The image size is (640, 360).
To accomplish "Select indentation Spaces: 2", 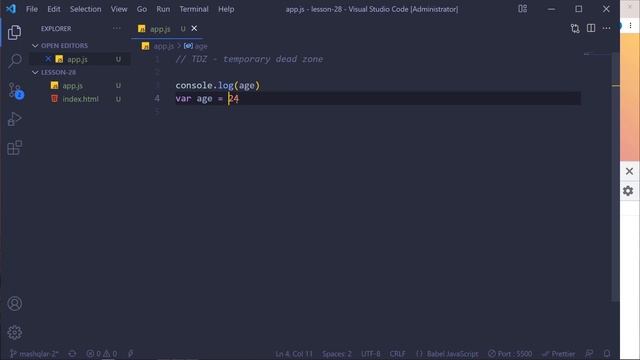I will 337,353.
